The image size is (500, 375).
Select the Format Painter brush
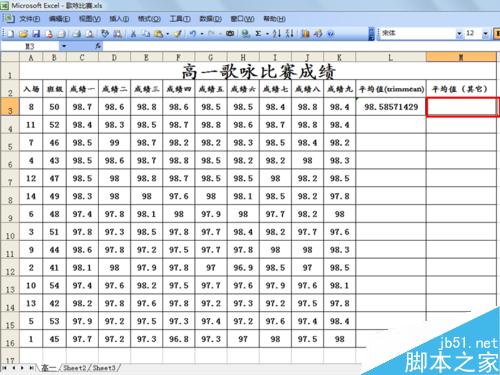(177, 34)
